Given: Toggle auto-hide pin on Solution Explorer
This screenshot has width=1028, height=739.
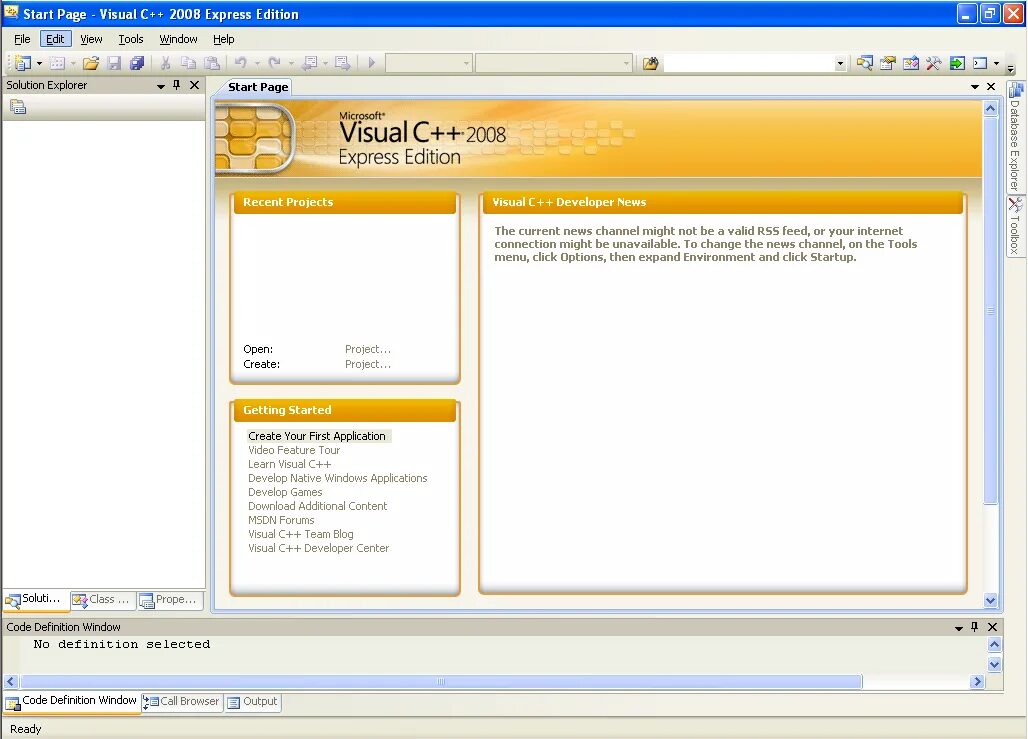Looking at the screenshot, I should 176,85.
